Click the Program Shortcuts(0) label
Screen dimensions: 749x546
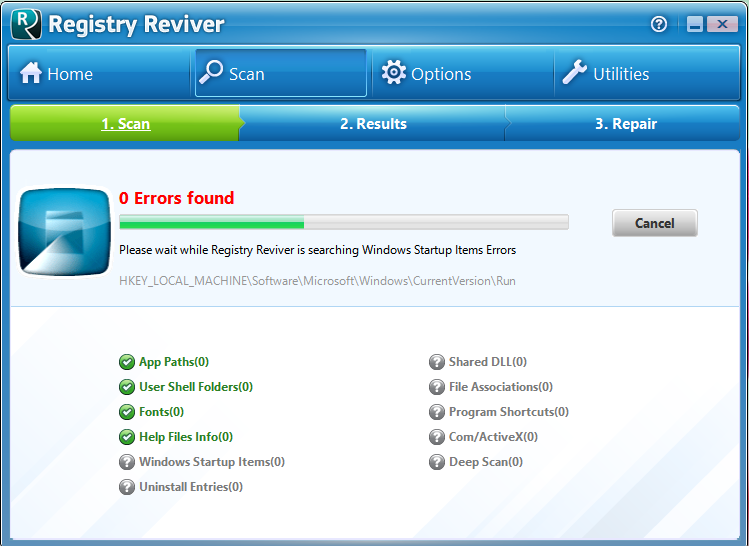(509, 412)
